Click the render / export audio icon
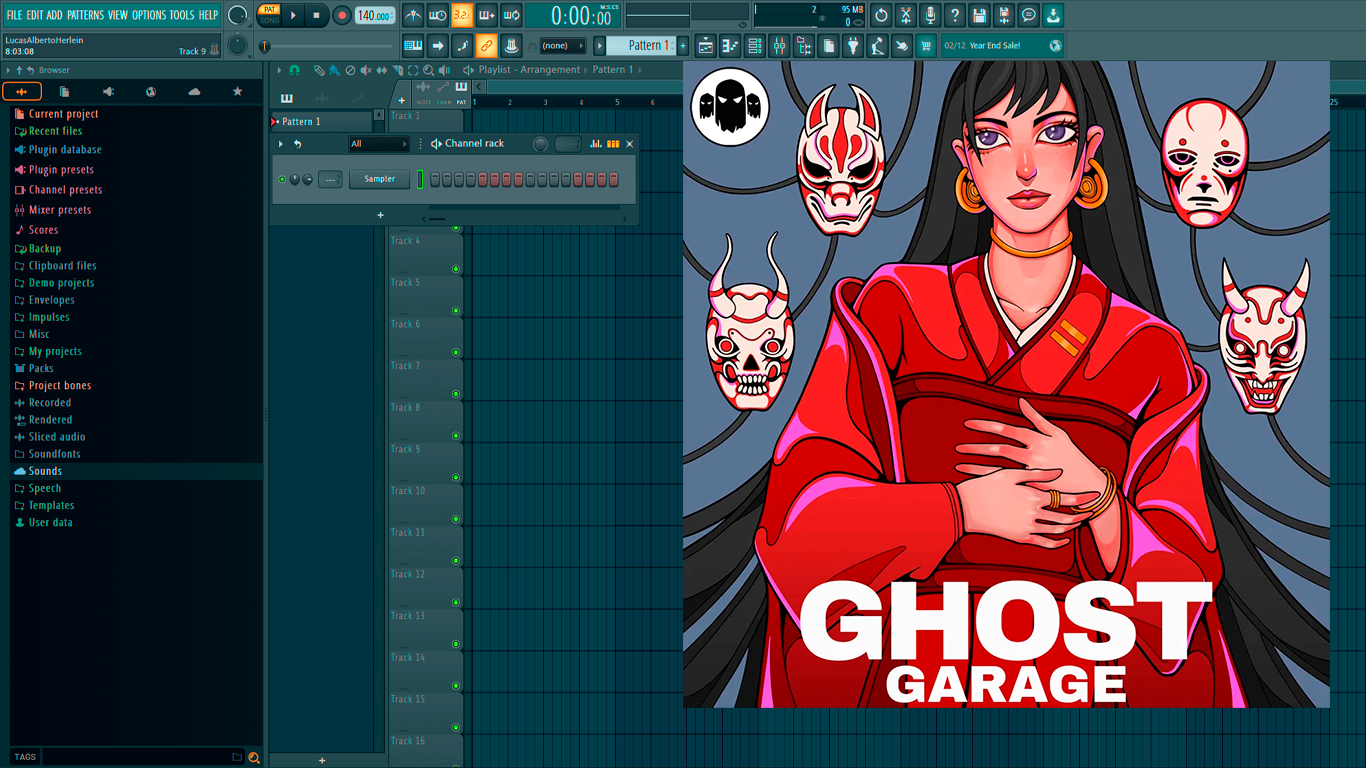Image resolution: width=1366 pixels, height=768 pixels. 1004,15
